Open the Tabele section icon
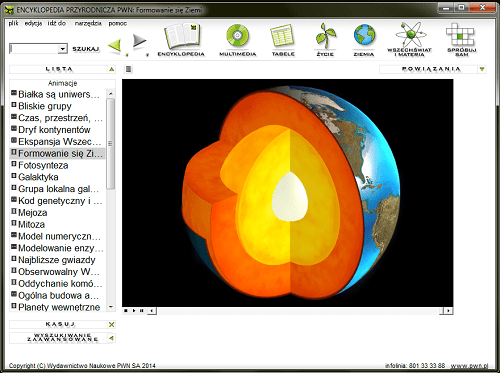500x373 pixels. [x=282, y=36]
